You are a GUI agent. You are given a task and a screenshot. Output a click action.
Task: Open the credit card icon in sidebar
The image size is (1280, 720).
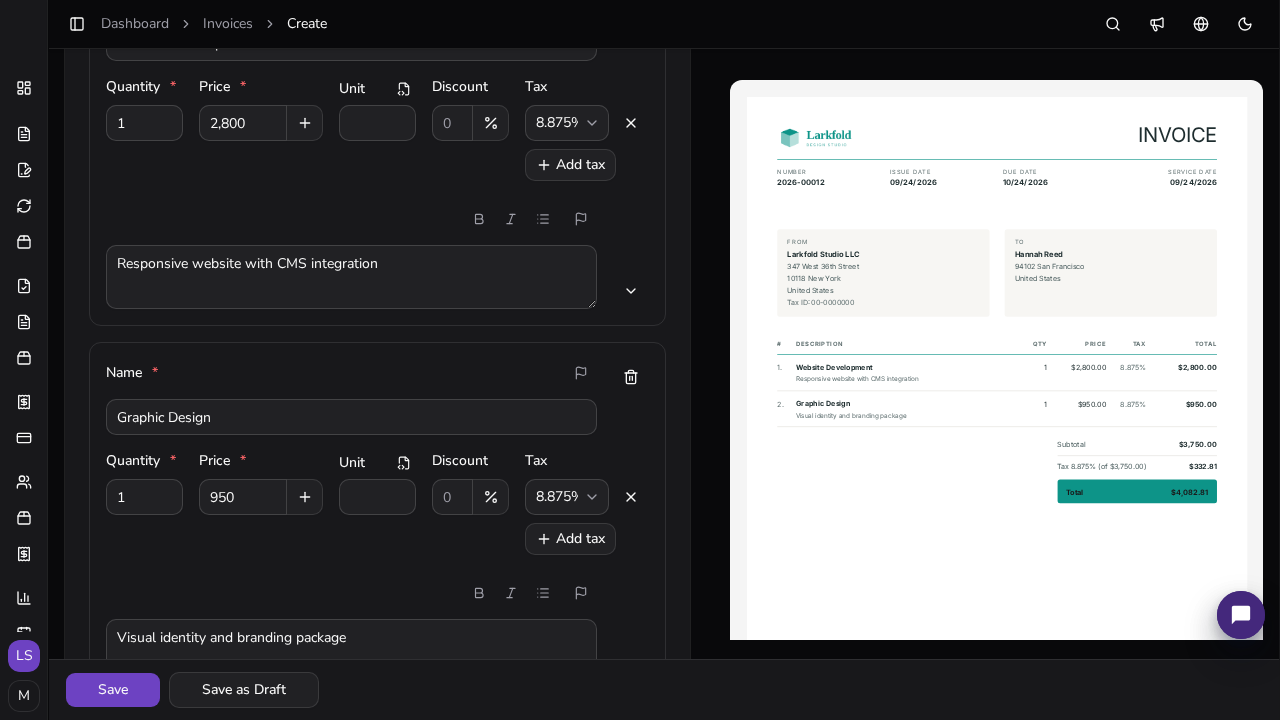click(24, 438)
